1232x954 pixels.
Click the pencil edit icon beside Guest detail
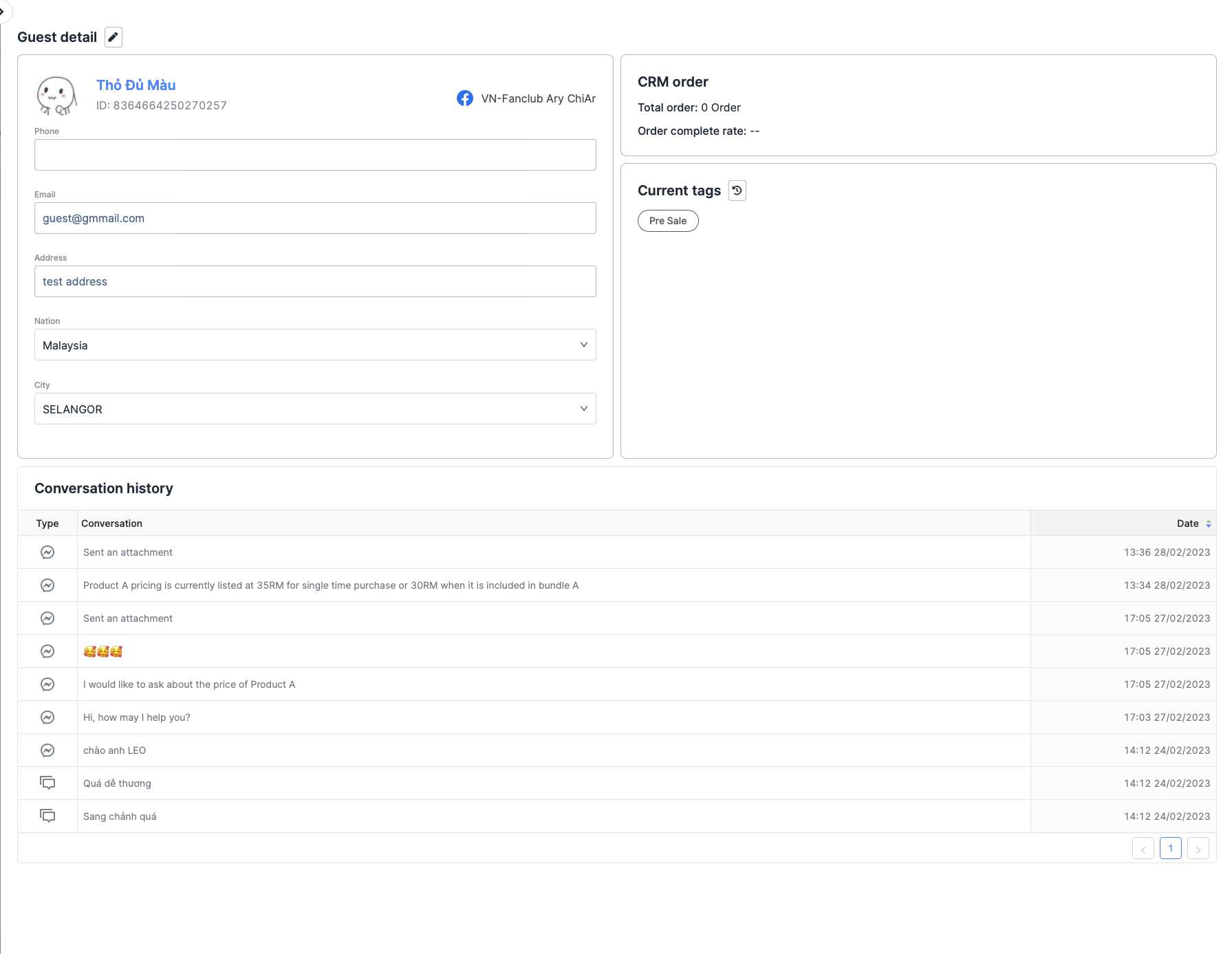[114, 37]
